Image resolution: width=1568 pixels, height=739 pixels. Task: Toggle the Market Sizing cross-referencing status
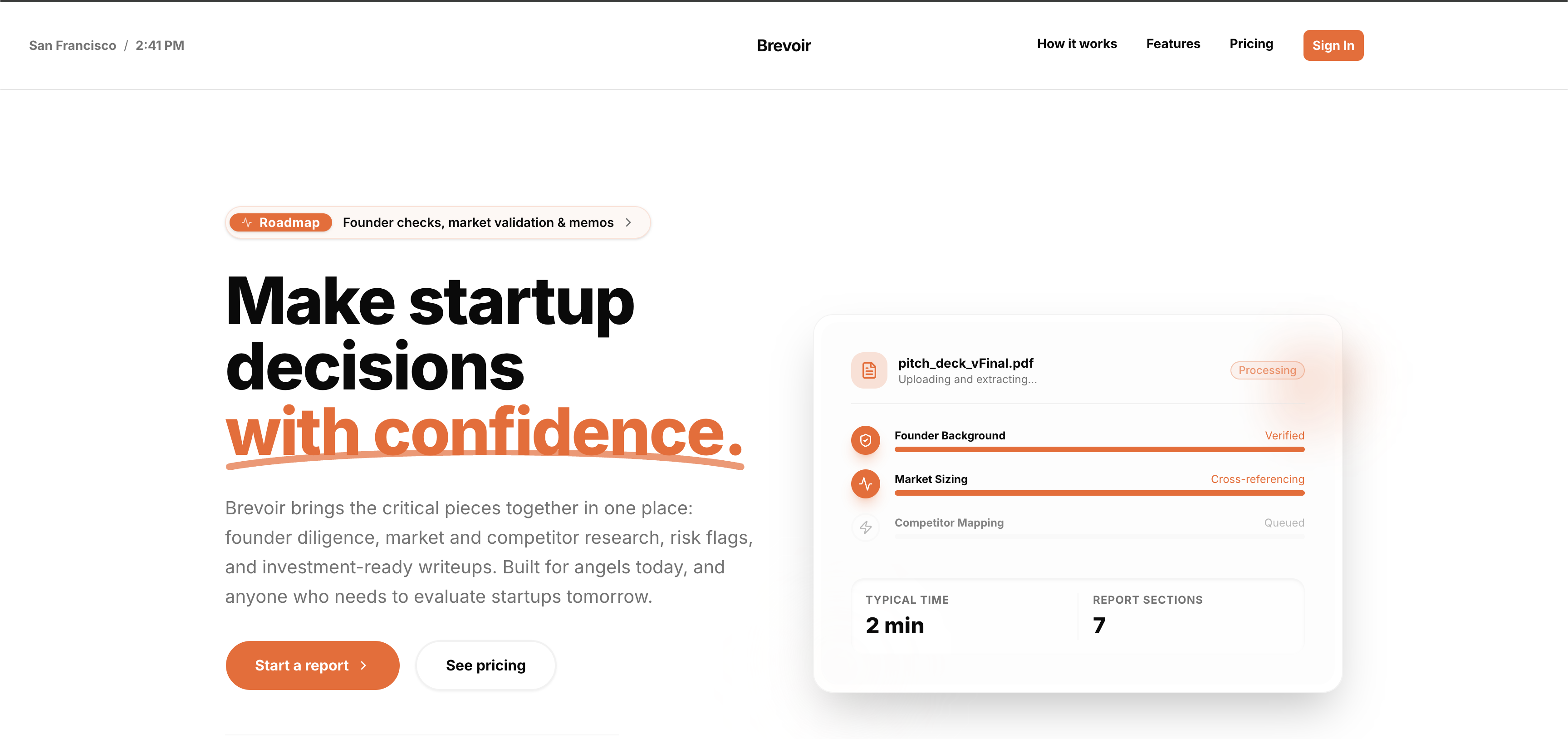(x=1257, y=479)
